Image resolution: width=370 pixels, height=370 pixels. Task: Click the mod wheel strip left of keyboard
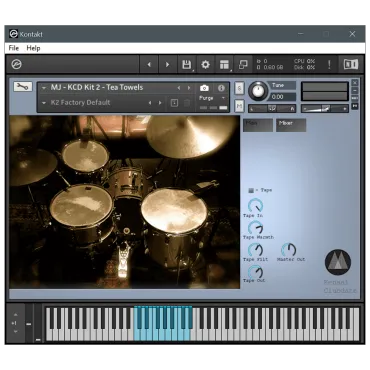(38, 323)
